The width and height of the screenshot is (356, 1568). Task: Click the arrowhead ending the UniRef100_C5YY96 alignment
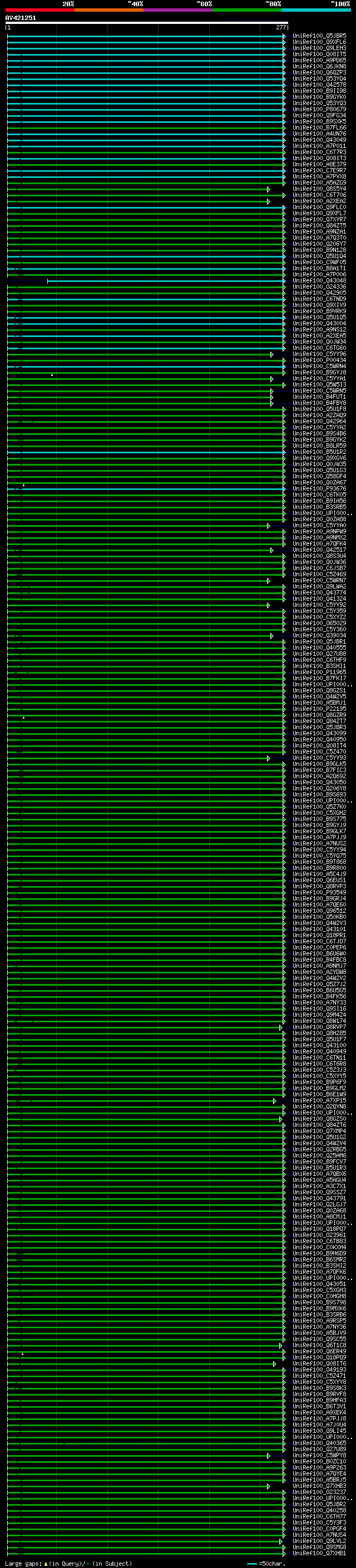272,354
